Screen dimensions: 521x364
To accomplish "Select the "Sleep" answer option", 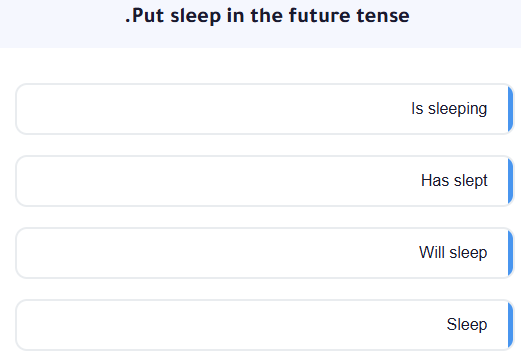I will [265, 325].
